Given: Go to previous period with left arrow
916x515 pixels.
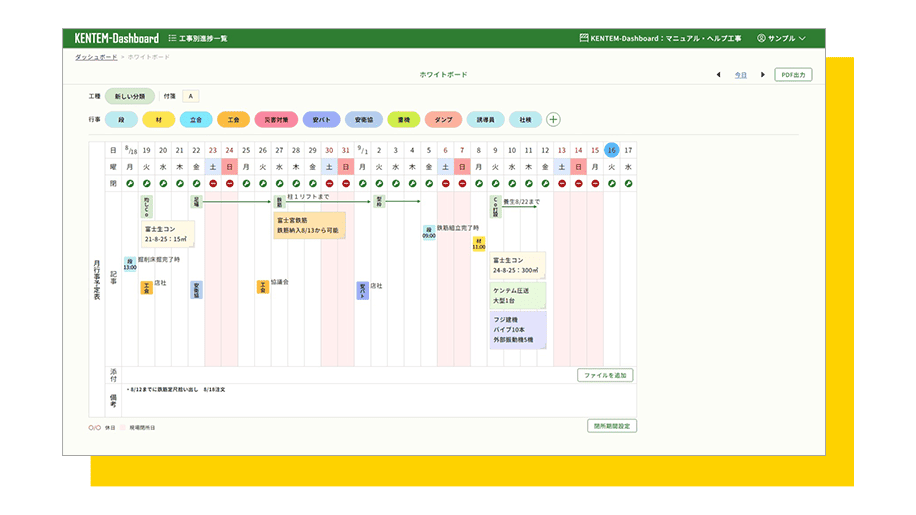Looking at the screenshot, I should click(x=719, y=75).
